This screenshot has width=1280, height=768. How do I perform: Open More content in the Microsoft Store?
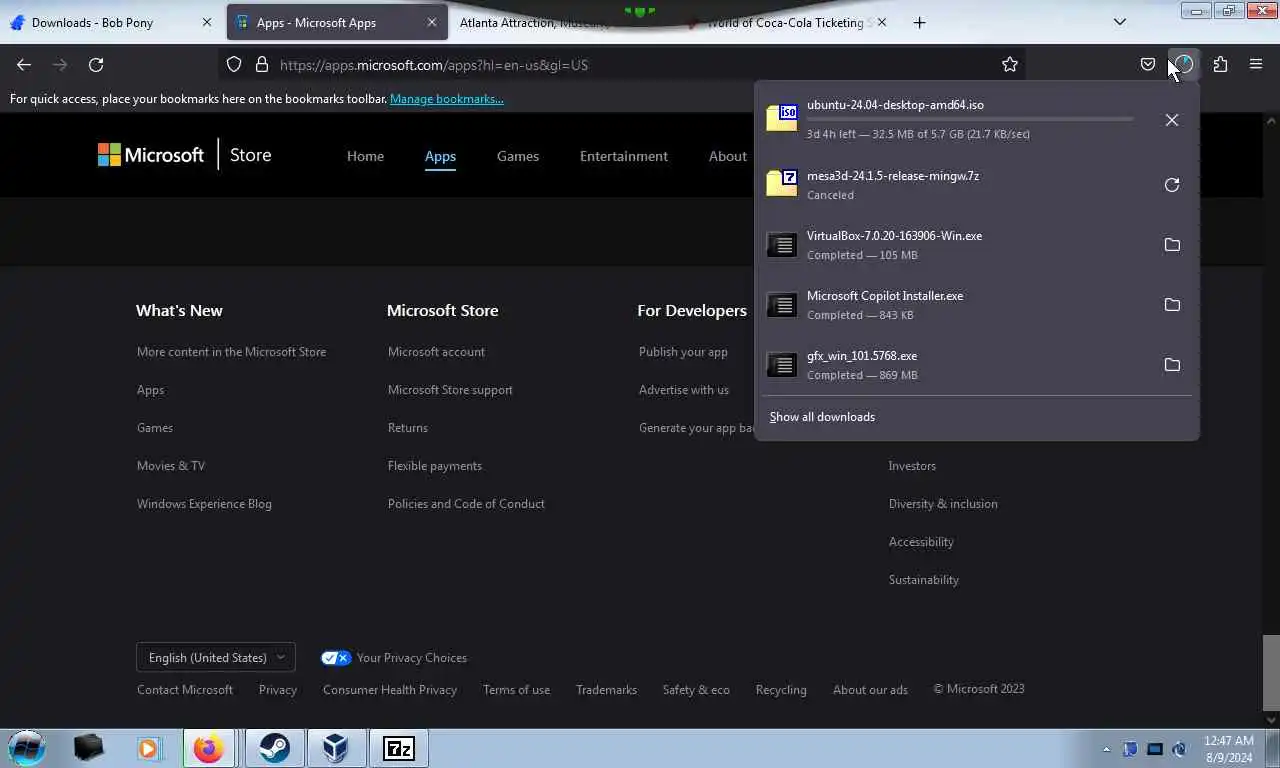pyautogui.click(x=231, y=352)
